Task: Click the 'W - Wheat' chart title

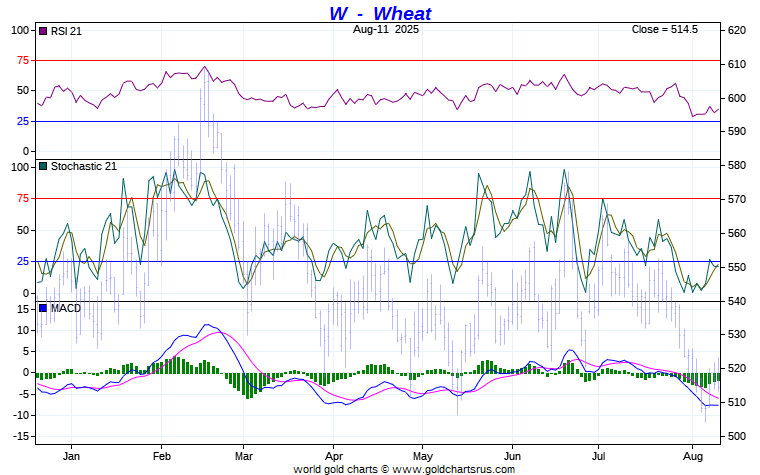Action: coord(380,13)
